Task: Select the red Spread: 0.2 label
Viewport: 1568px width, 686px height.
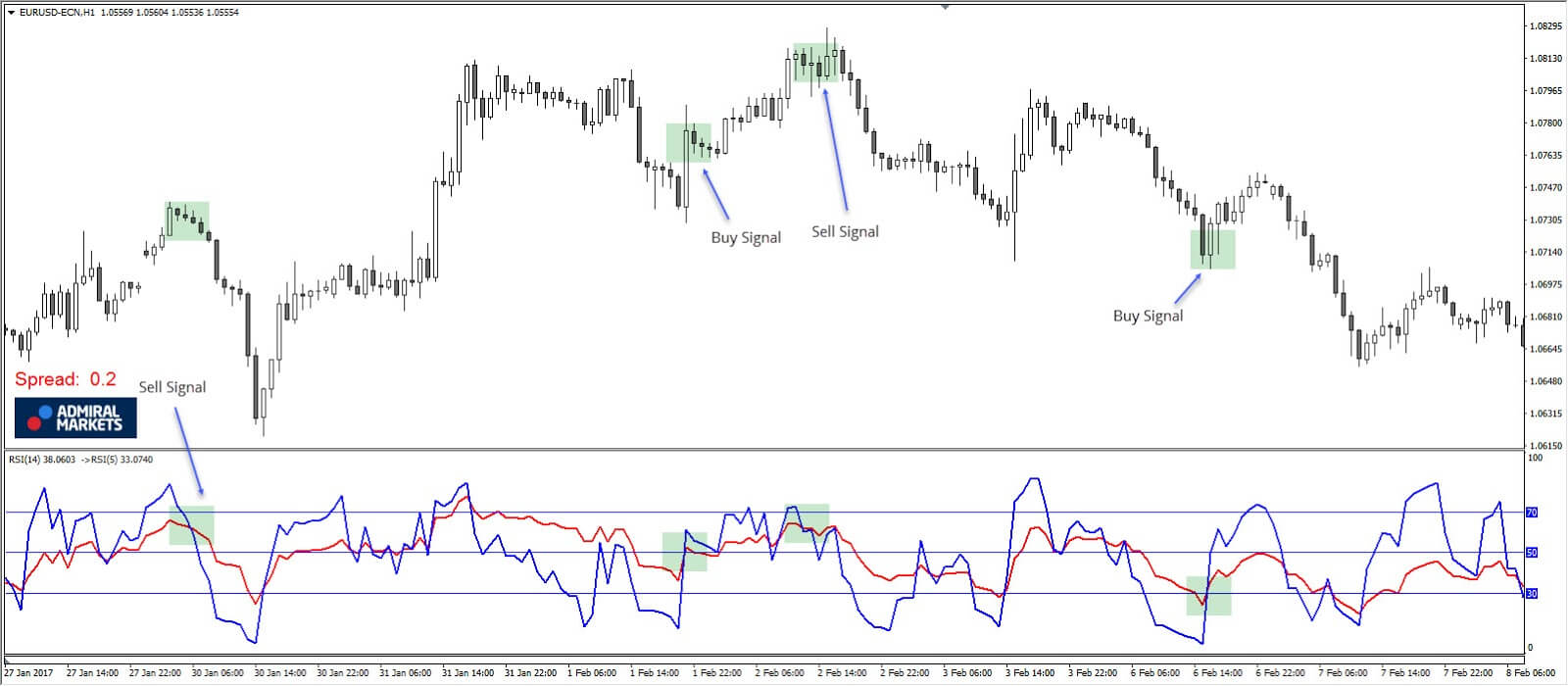Action: (x=65, y=379)
